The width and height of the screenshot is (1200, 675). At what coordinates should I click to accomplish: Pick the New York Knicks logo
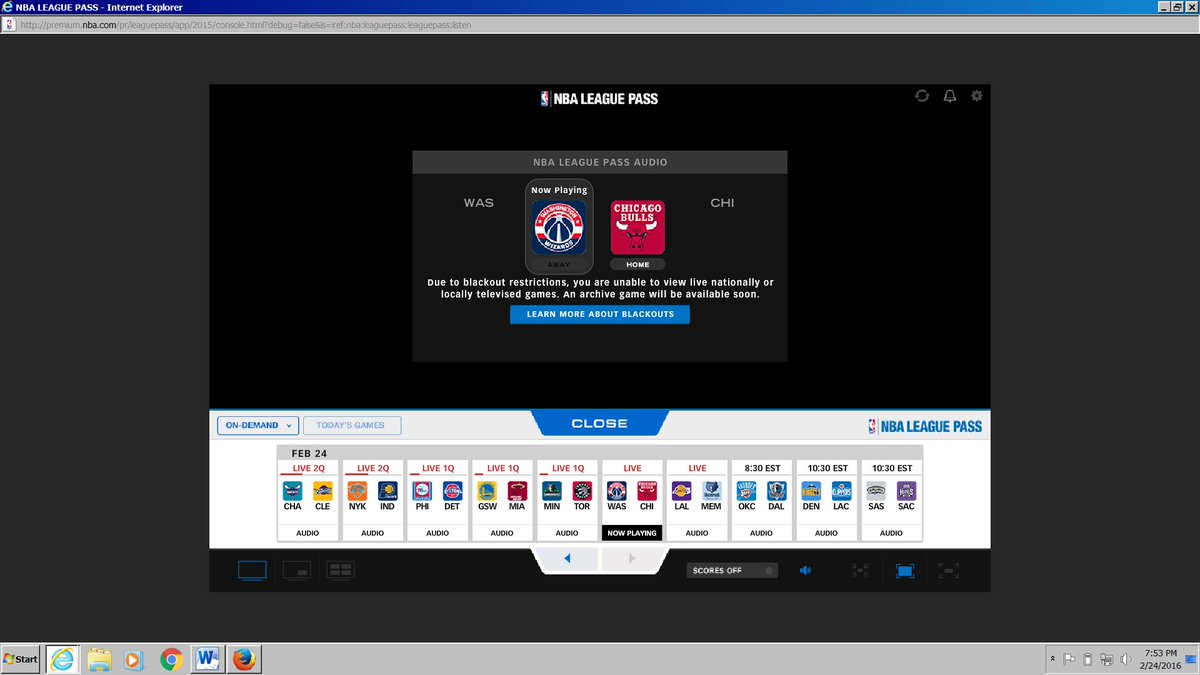click(x=358, y=491)
